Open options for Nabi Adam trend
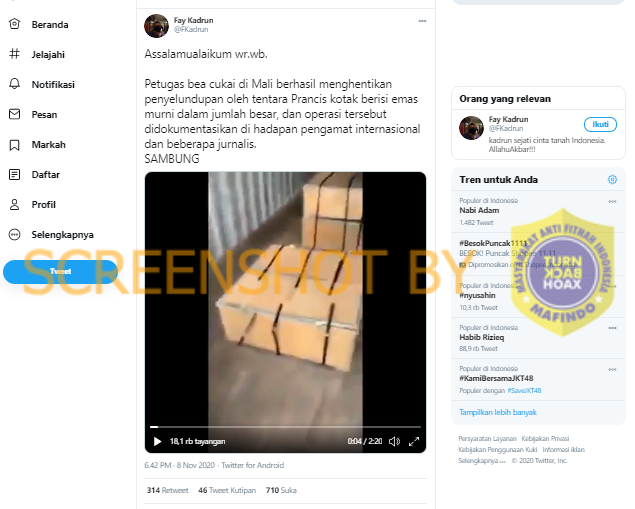 (x=612, y=201)
